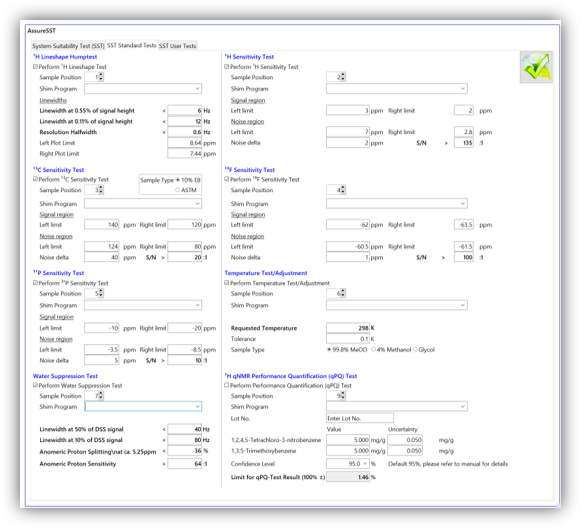Open Shim Program dropdown in 13C Sensitivity Test
Image resolution: width=581 pixels, height=528 pixels.
click(143, 203)
